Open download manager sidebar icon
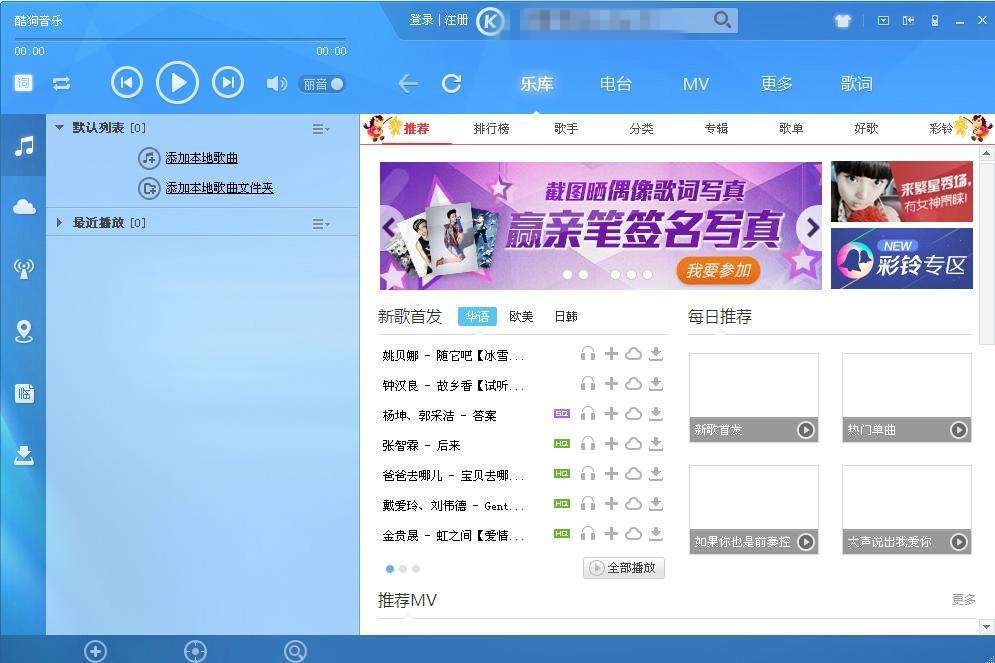This screenshot has width=995, height=663. 24,455
